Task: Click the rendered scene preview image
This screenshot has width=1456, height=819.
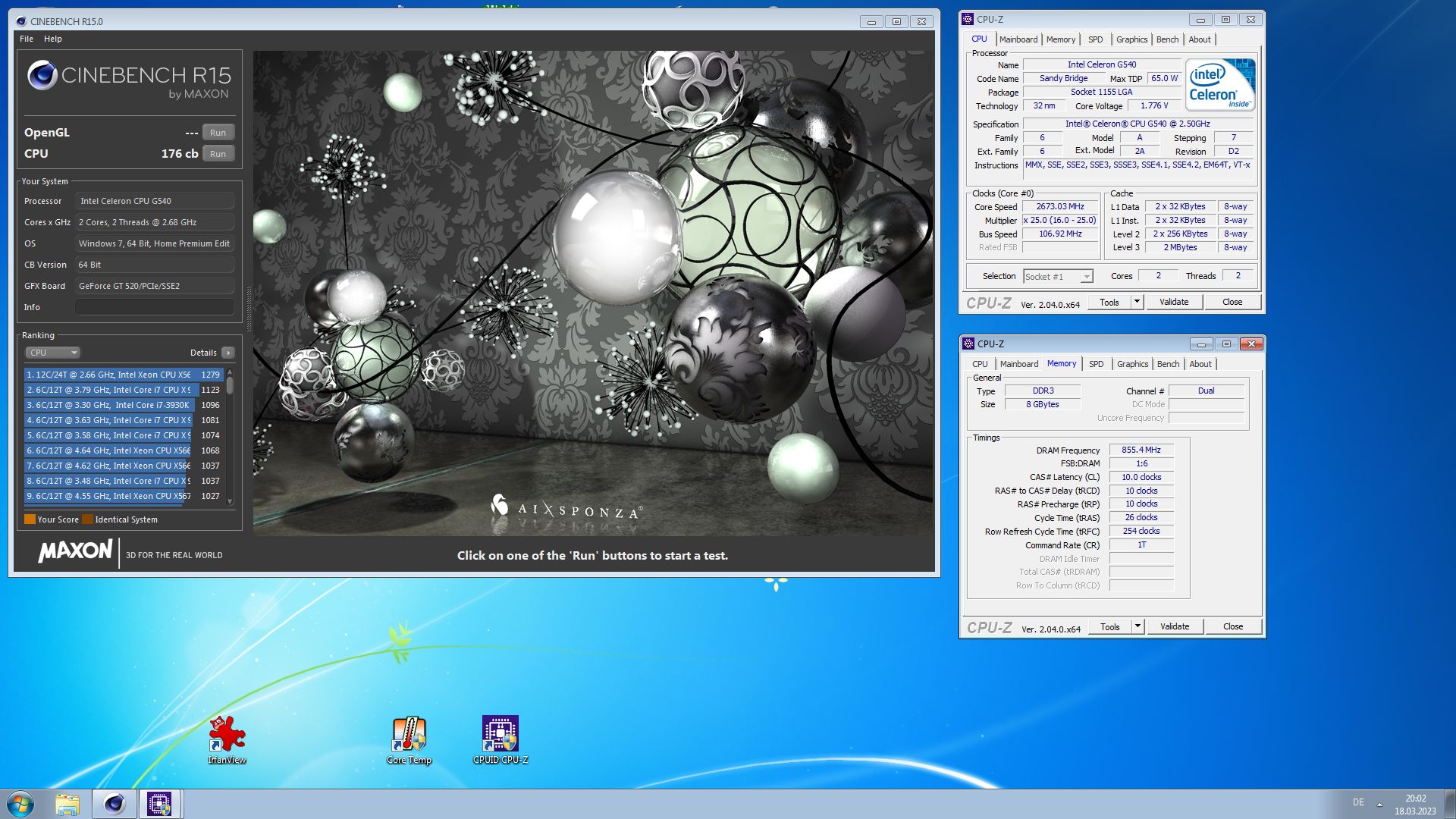Action: click(x=593, y=293)
